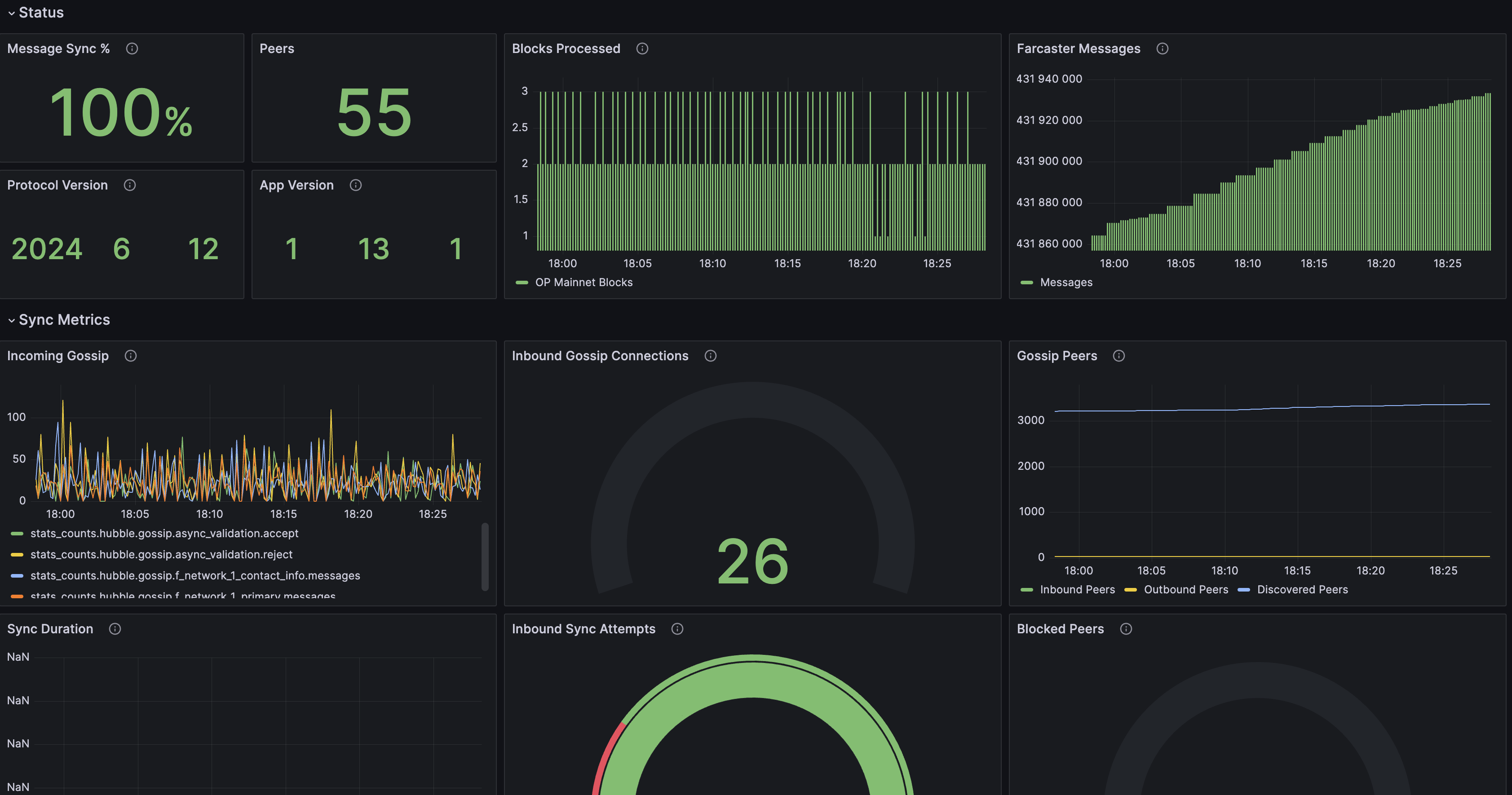Open the Blocked Peers panel title
1512x795 pixels.
[1060, 629]
